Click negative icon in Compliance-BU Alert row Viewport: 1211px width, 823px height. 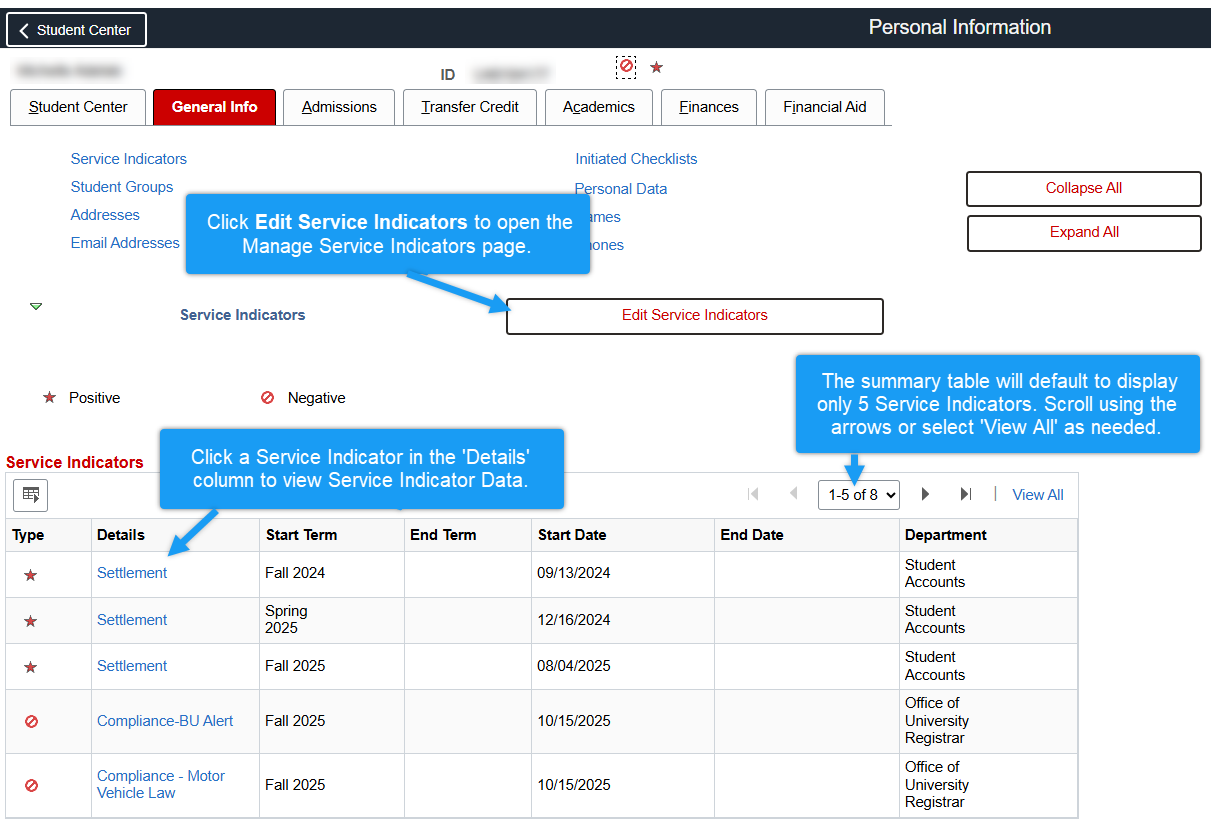[30, 721]
